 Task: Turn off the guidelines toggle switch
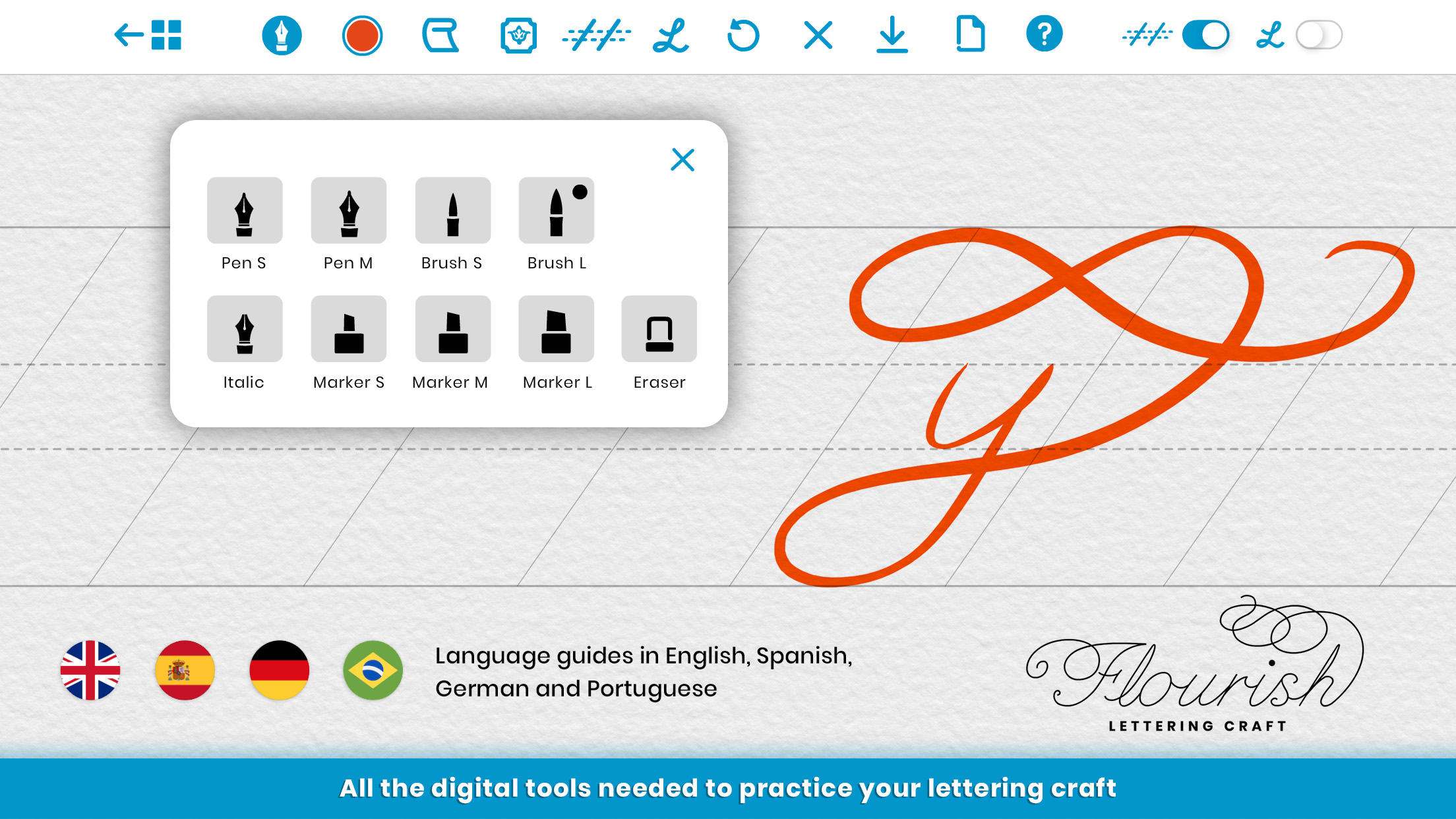coord(1205,35)
